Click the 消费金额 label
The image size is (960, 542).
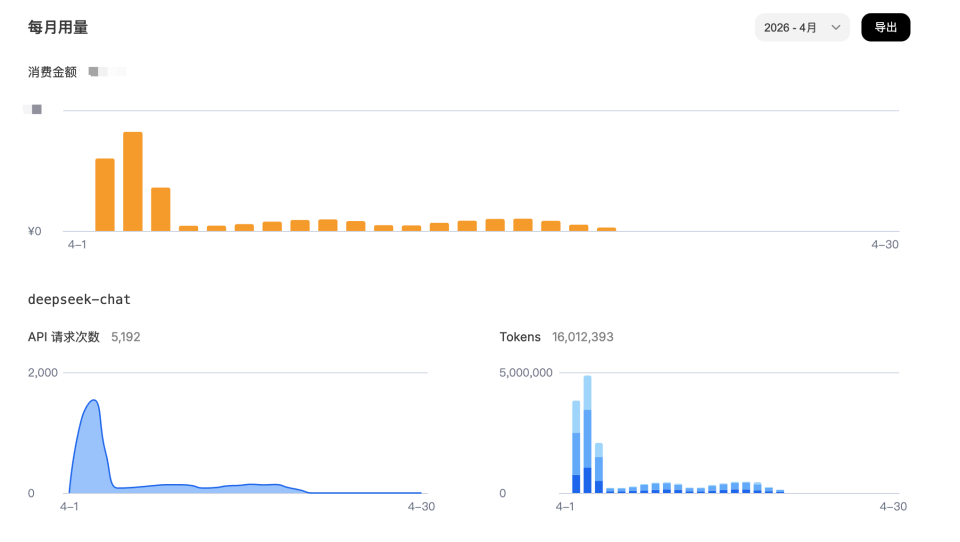pos(52,72)
